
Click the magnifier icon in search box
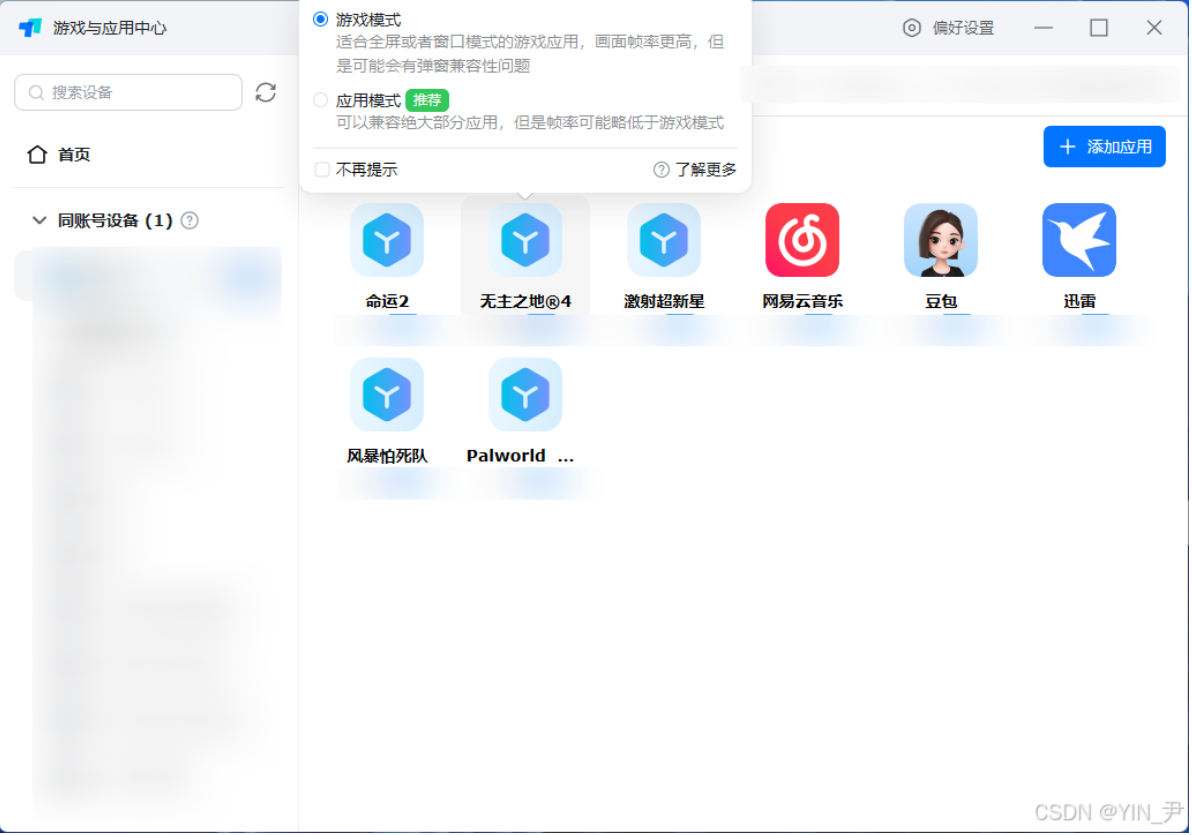point(36,93)
